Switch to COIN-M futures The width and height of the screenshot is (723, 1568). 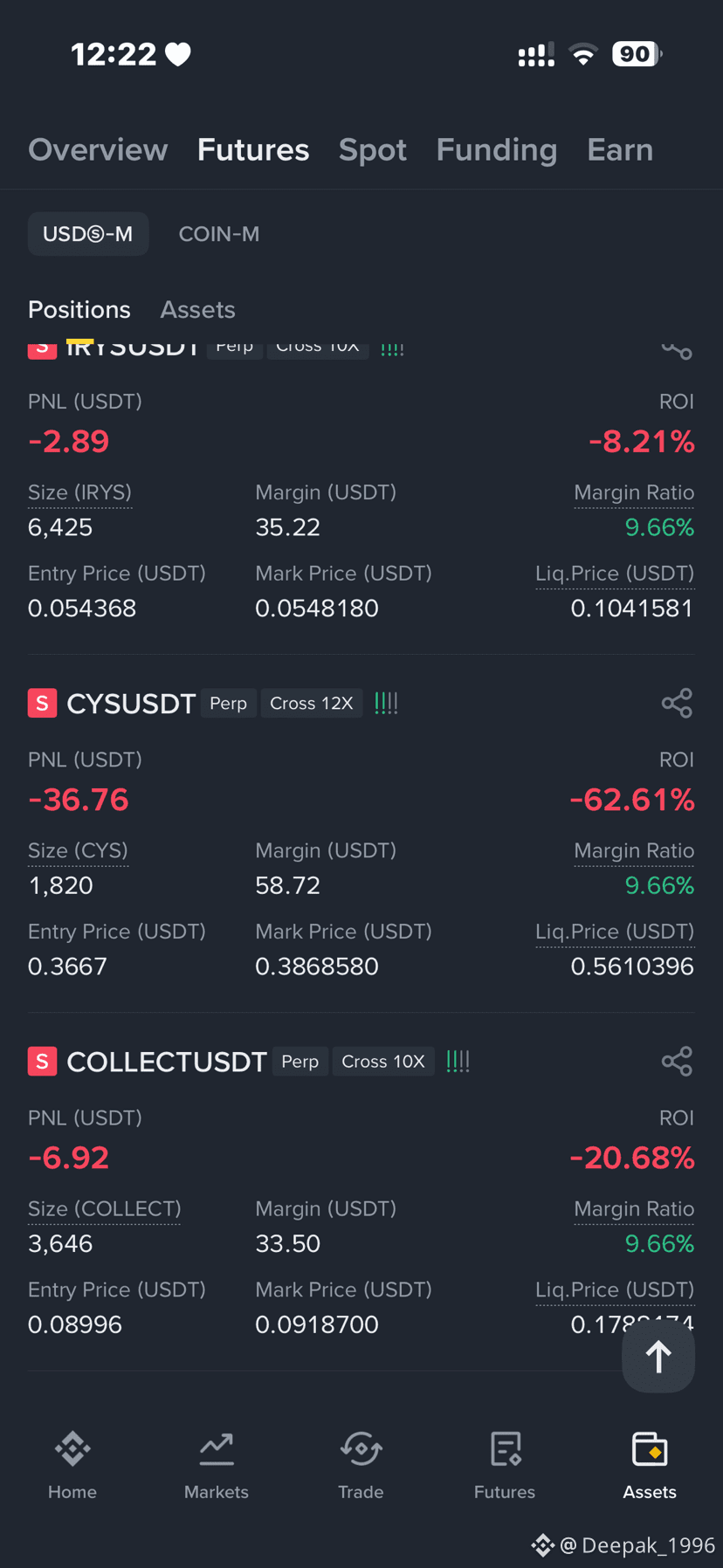(x=219, y=234)
